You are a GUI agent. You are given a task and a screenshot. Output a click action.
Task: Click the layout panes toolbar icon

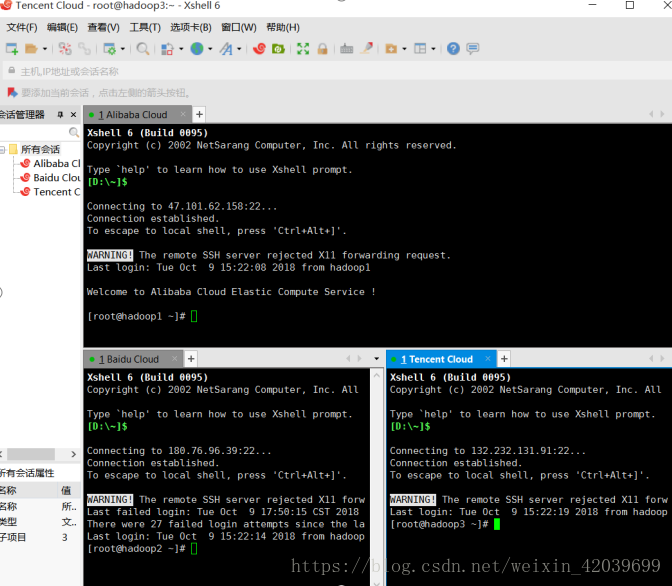(x=420, y=49)
